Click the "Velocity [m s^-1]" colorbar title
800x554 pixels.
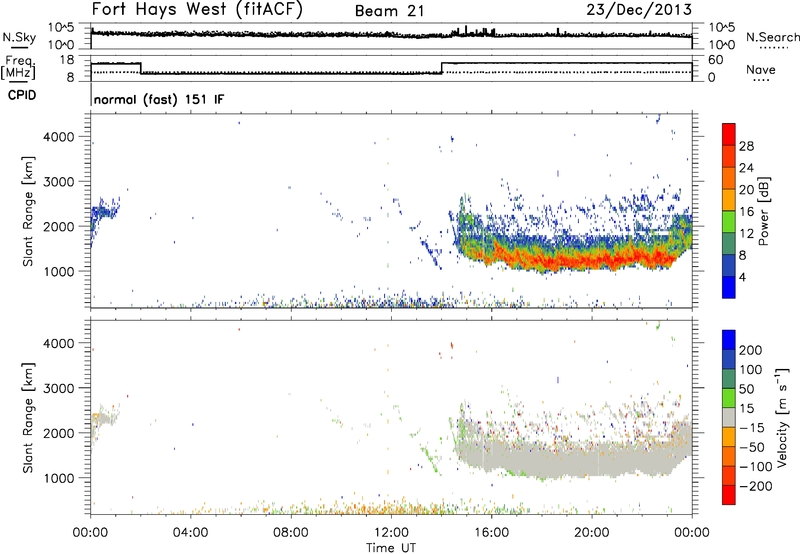(781, 417)
